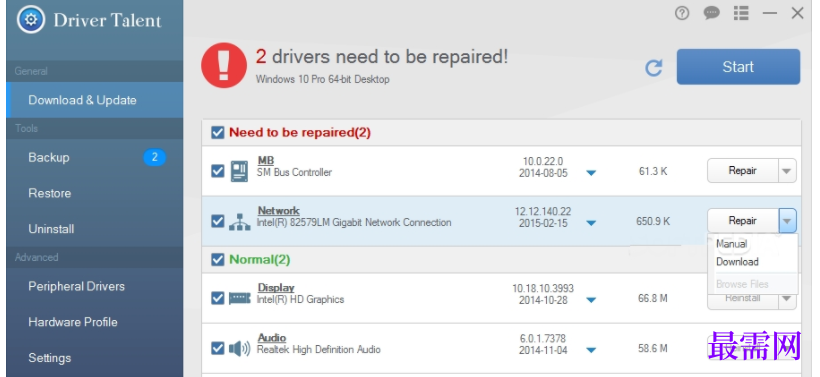The width and height of the screenshot is (820, 377).
Task: Click Realtek High Definition Audio text
Action: [318, 349]
